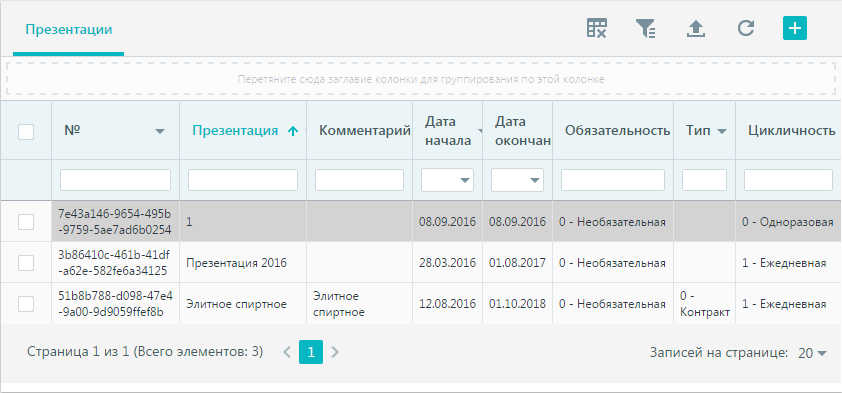Click the end date 01.08.2017
This screenshot has width=842, height=393.
pos(517,263)
